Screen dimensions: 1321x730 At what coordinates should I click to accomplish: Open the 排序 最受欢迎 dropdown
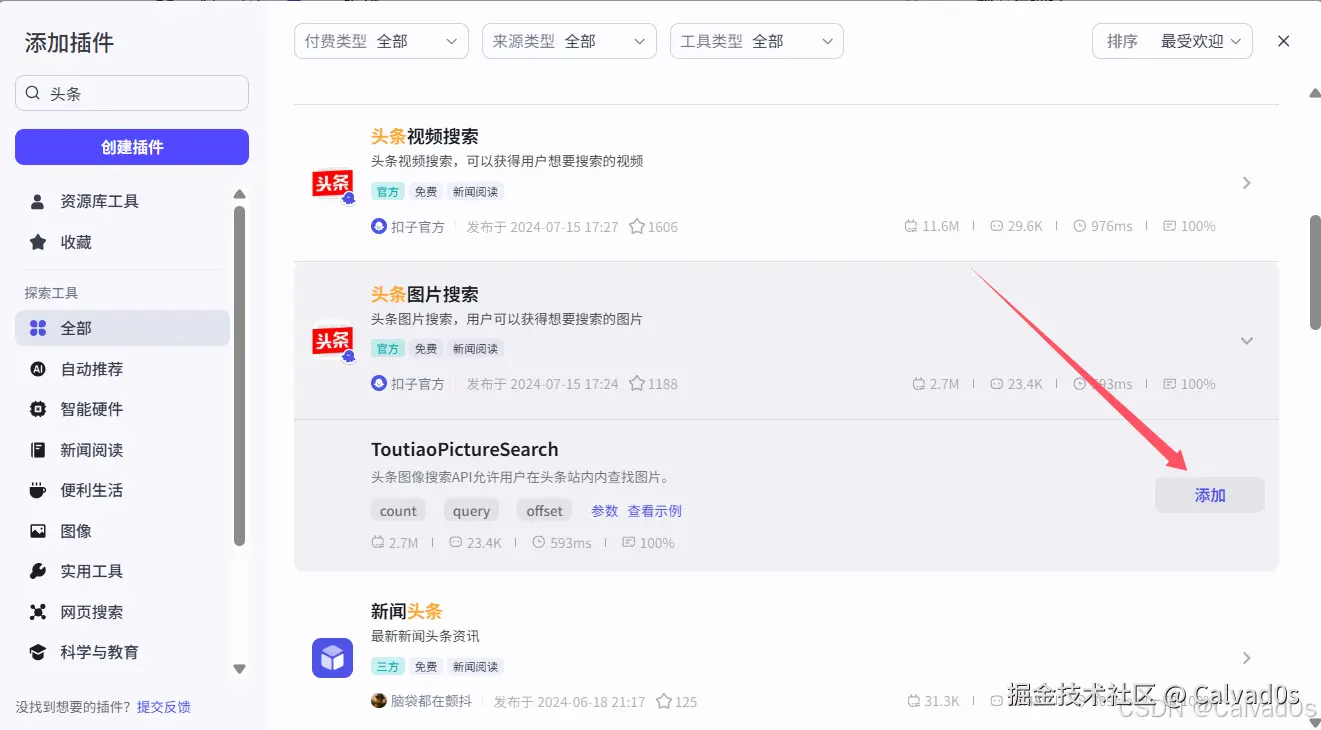pos(1172,41)
